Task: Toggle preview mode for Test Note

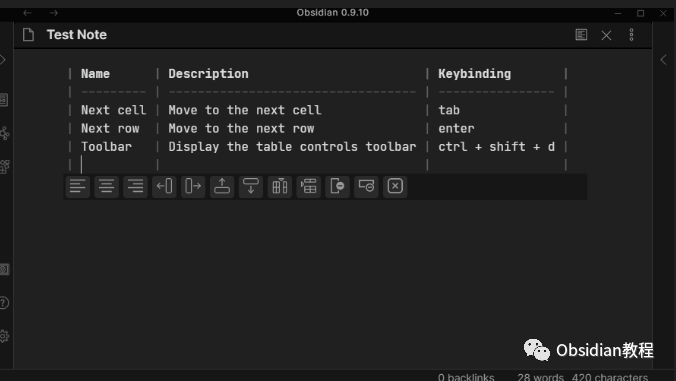Action: pyautogui.click(x=581, y=34)
